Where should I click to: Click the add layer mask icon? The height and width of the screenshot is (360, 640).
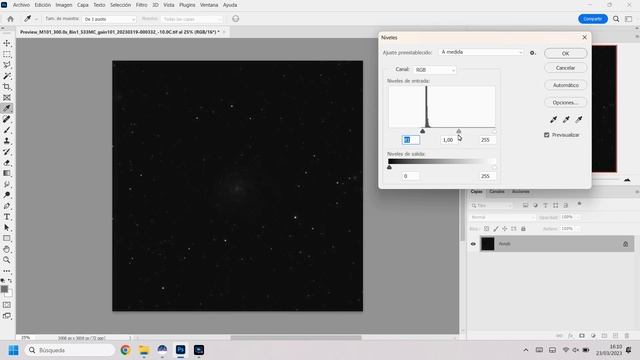click(x=582, y=336)
